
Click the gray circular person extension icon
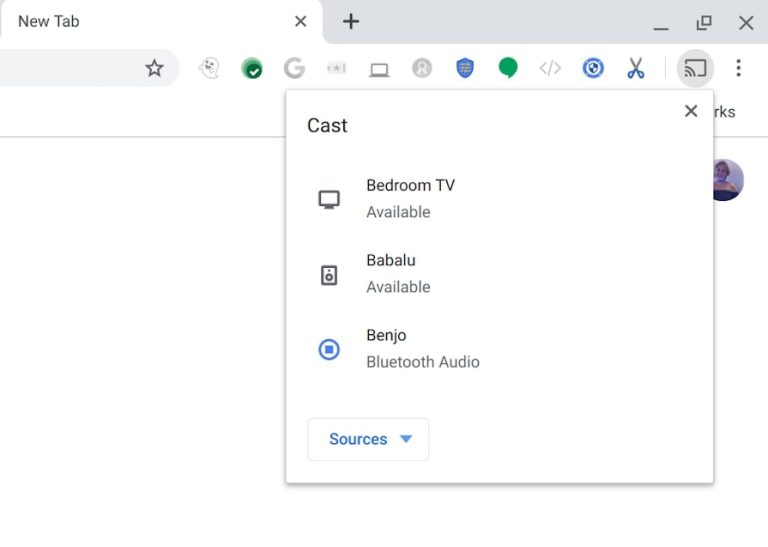point(422,68)
